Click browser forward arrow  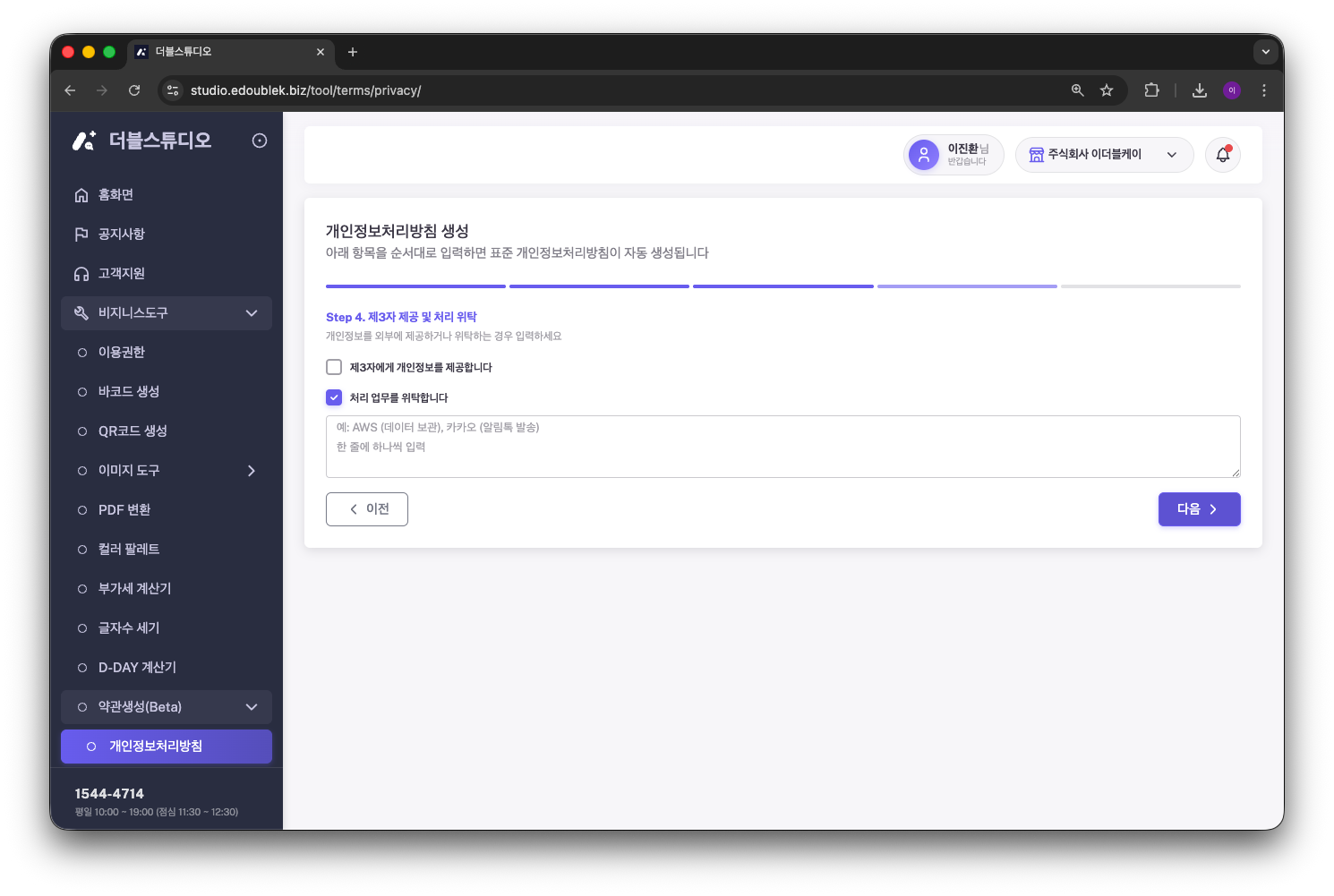pos(102,90)
